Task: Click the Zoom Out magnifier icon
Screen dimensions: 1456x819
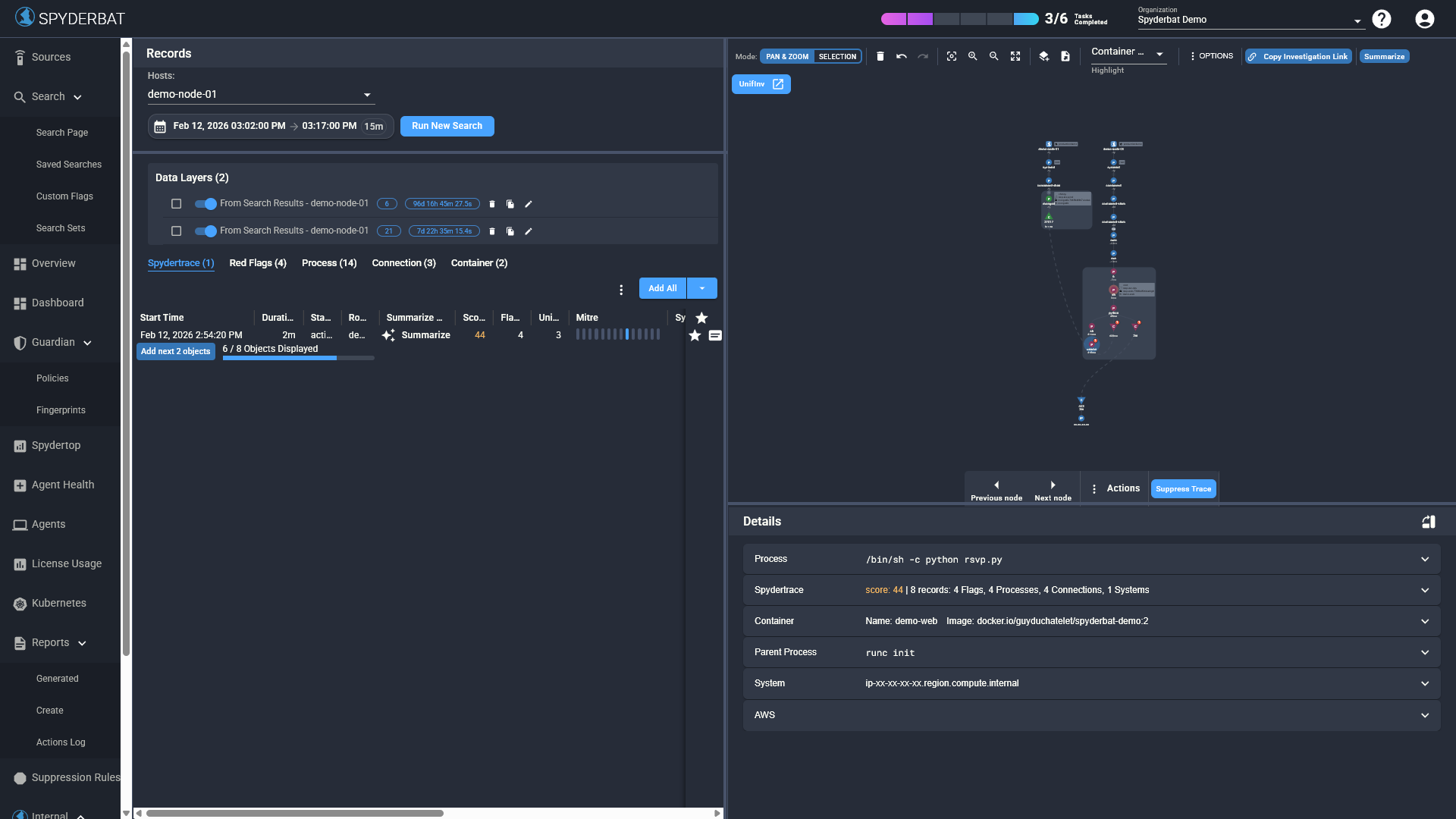Action: (x=994, y=56)
